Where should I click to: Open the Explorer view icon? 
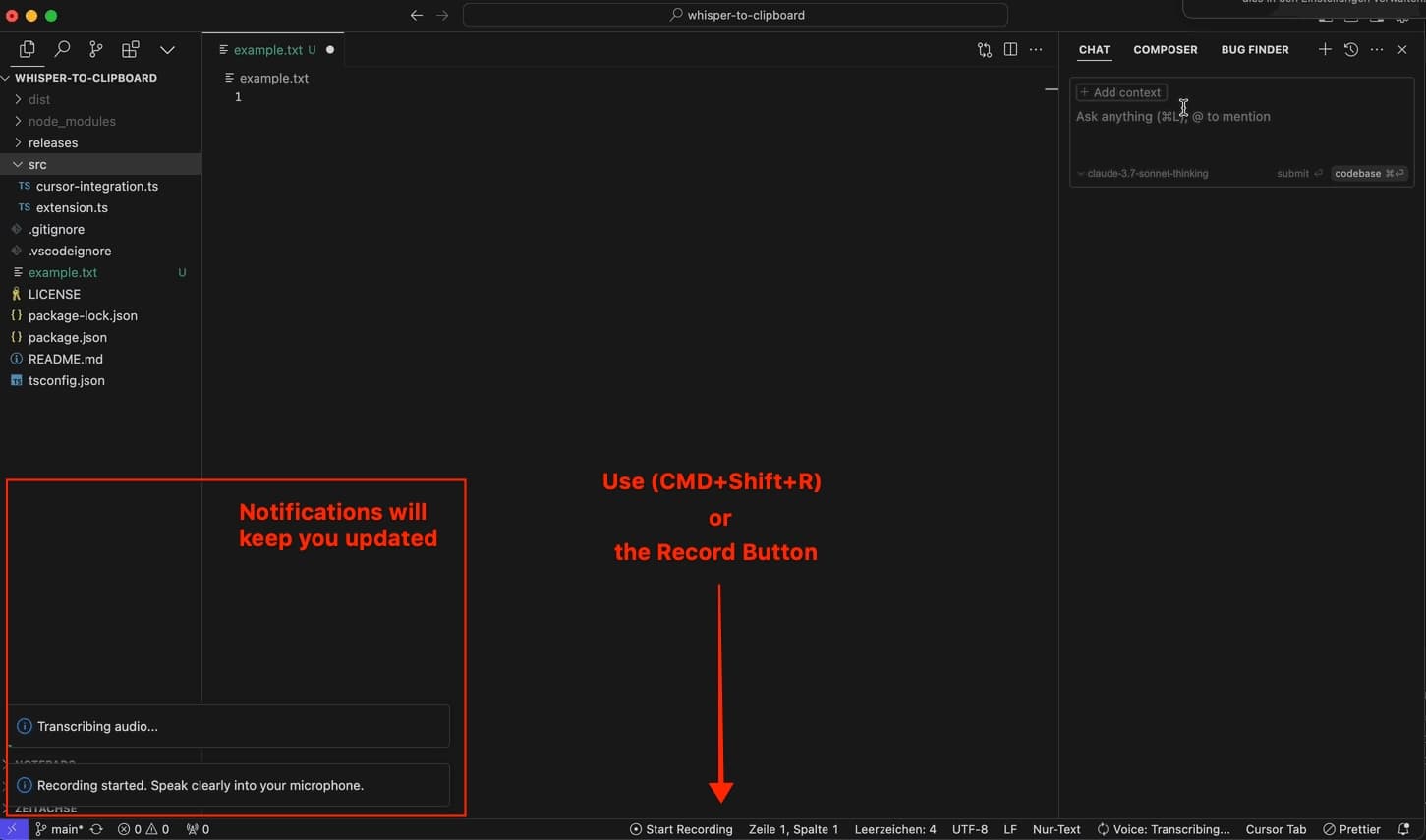(28, 49)
